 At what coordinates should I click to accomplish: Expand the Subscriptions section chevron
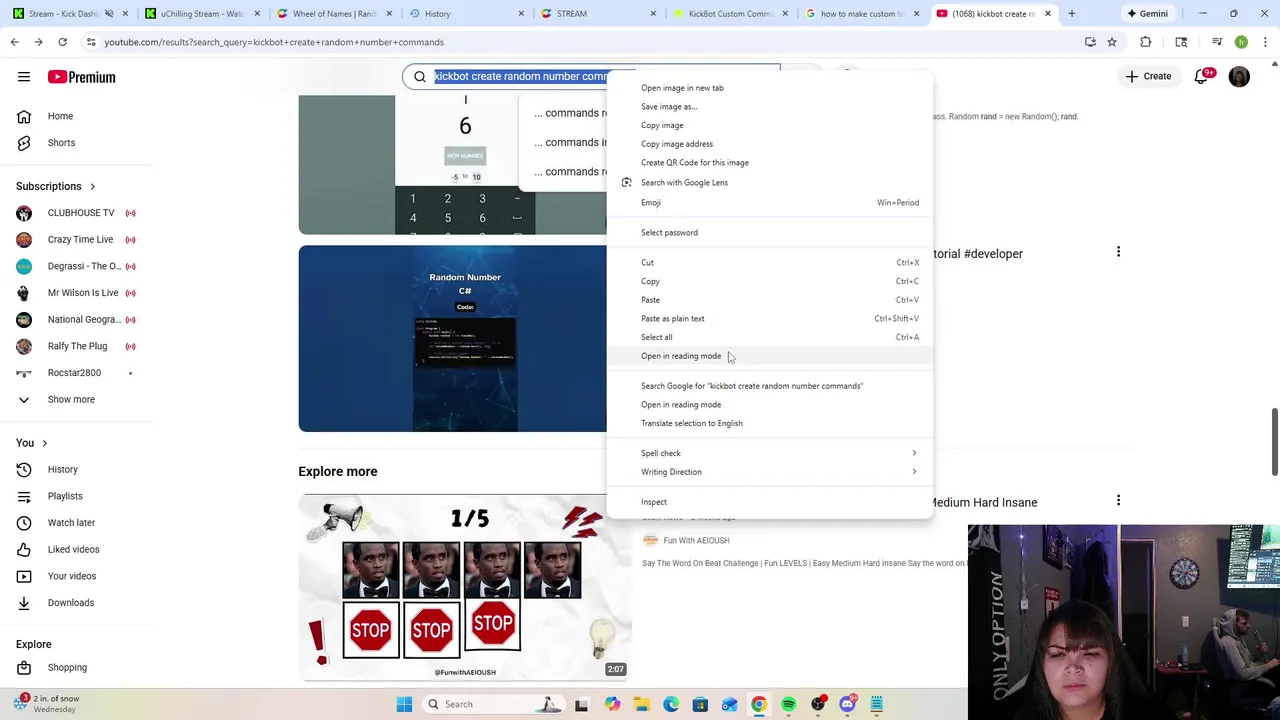click(92, 186)
